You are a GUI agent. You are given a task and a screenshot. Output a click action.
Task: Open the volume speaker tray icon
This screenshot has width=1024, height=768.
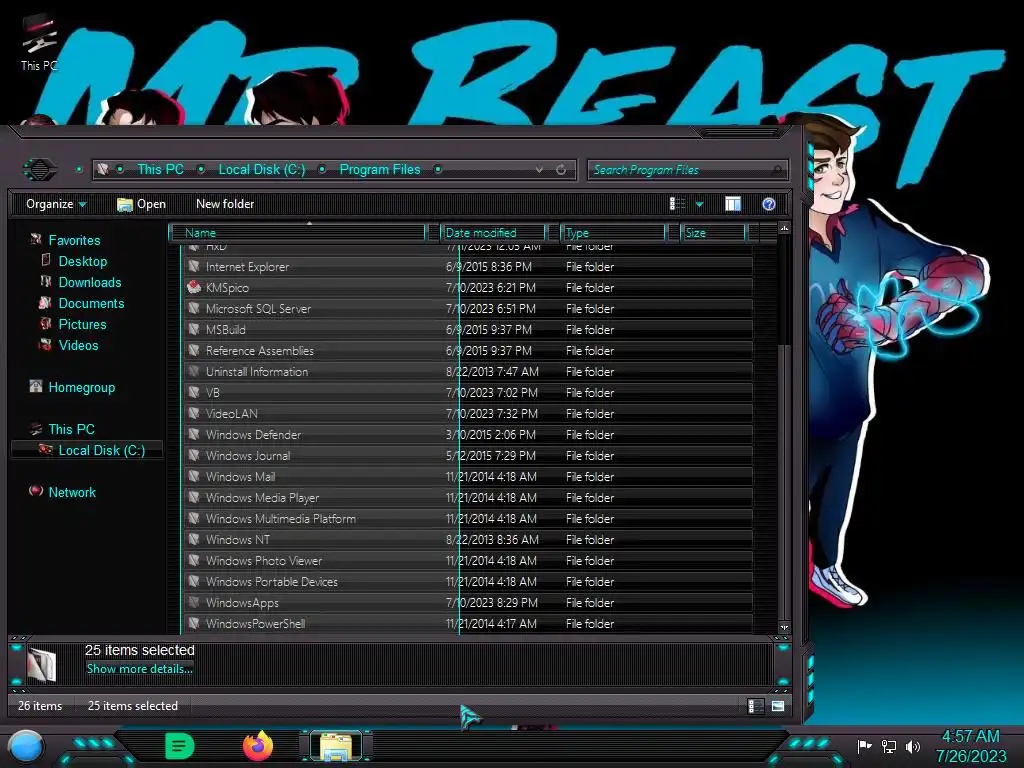click(913, 746)
